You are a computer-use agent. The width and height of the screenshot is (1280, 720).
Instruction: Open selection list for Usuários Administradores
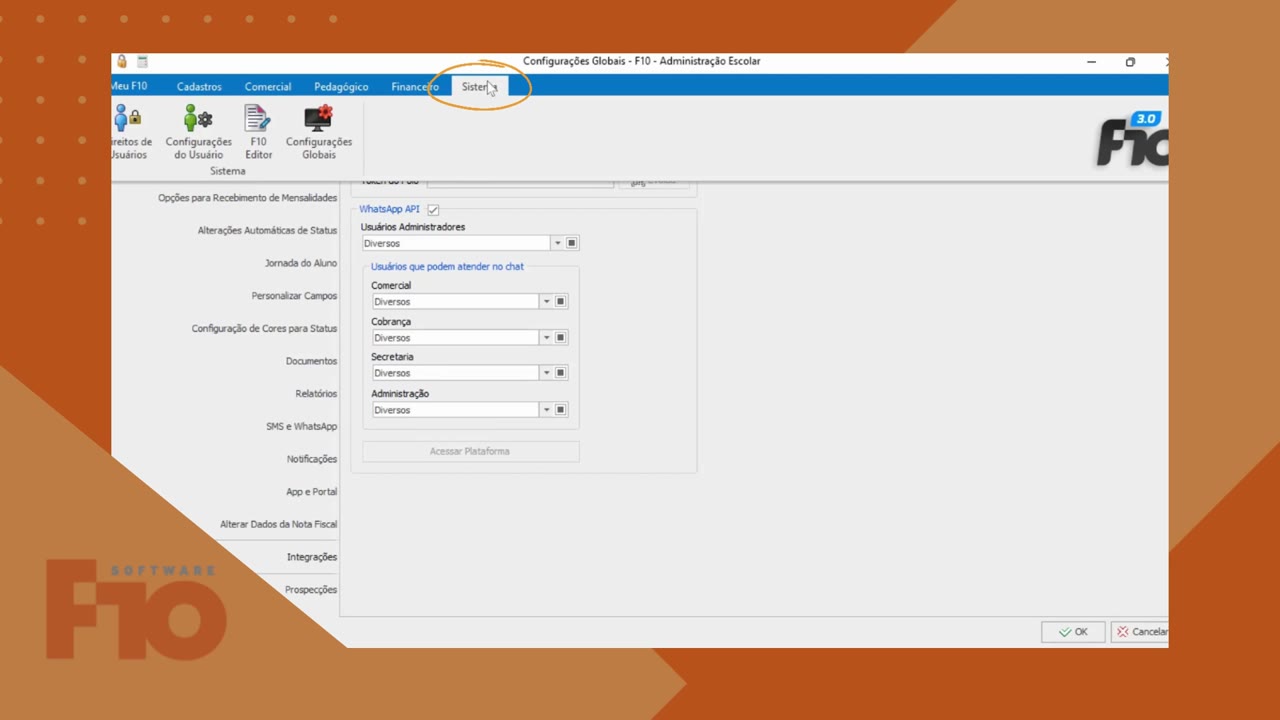(x=572, y=243)
